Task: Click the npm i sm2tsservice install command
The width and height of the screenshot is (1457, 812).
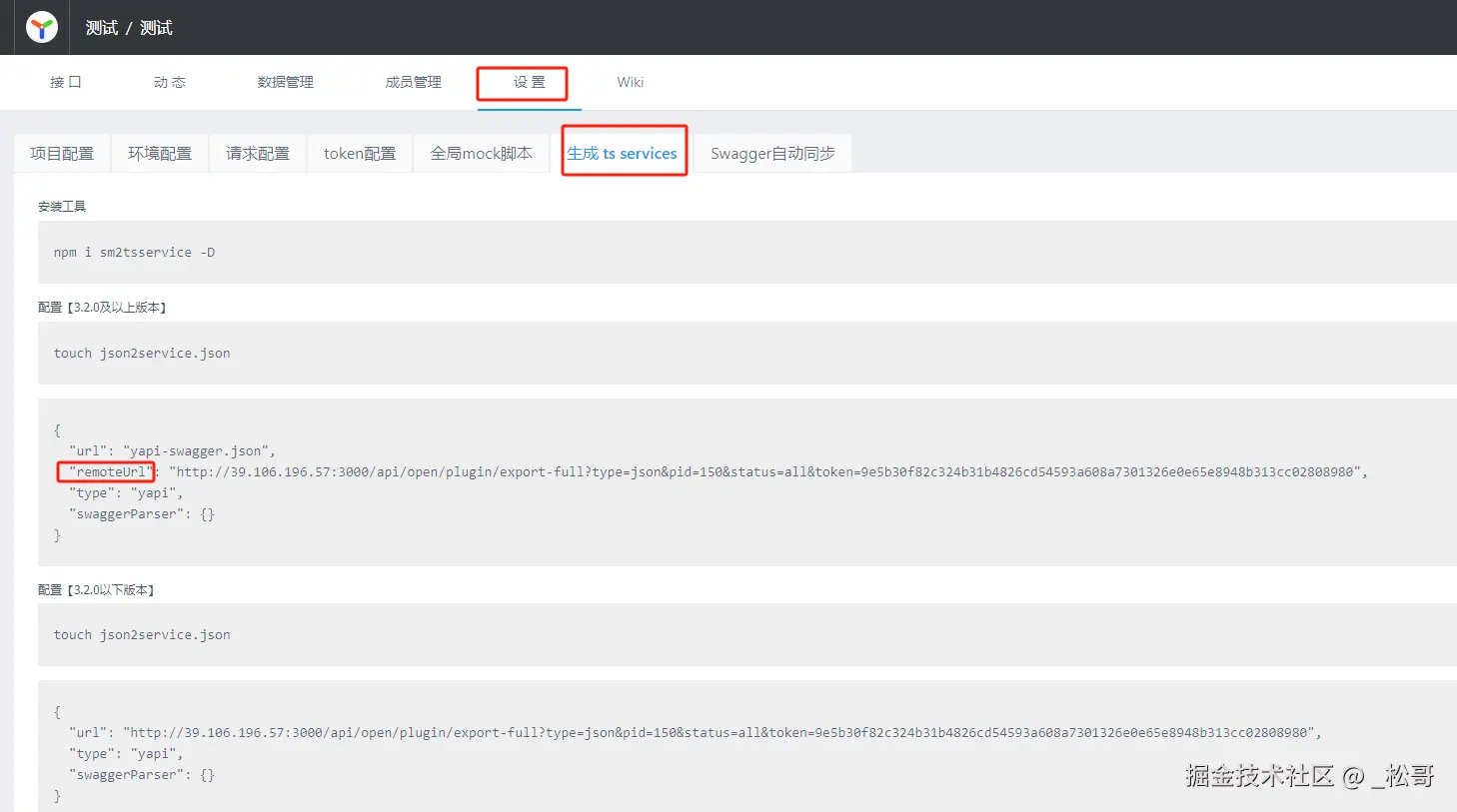Action: point(134,253)
